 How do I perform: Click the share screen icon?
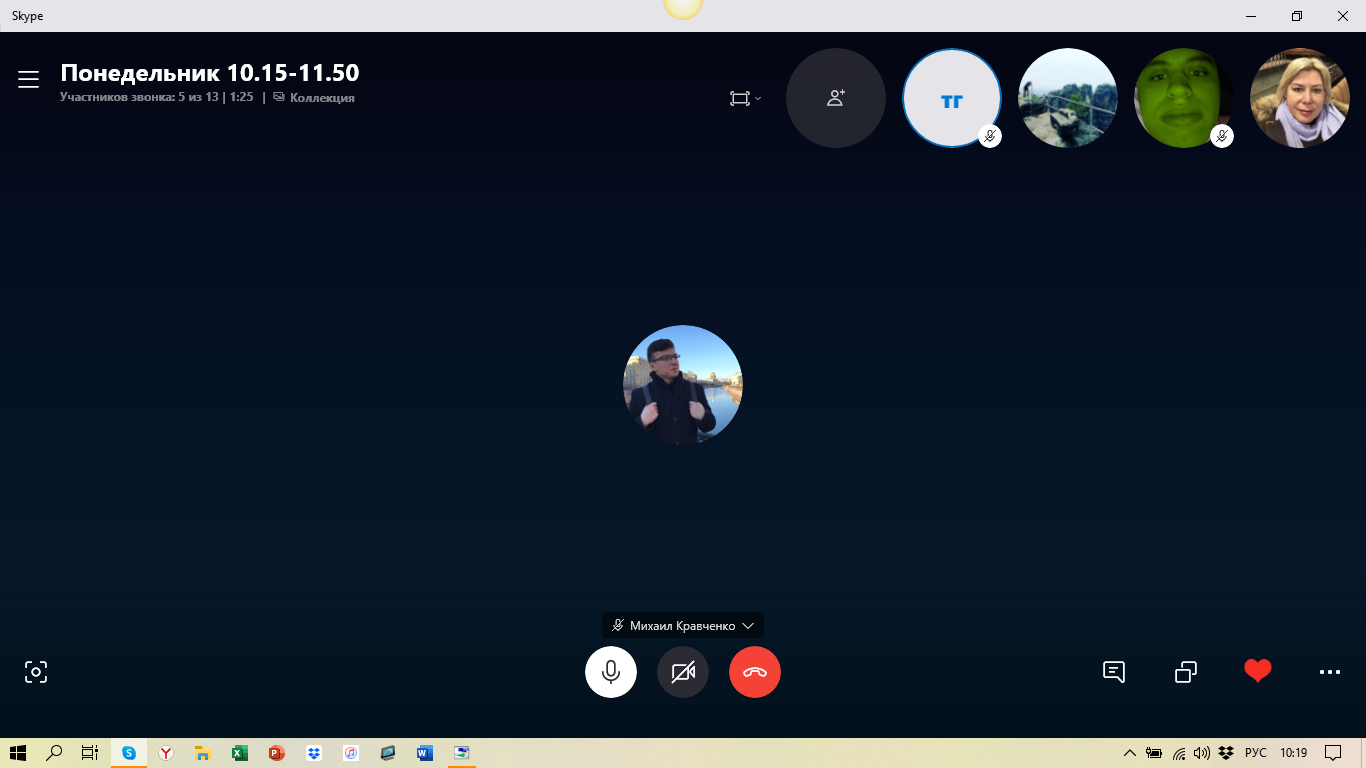coord(1186,672)
